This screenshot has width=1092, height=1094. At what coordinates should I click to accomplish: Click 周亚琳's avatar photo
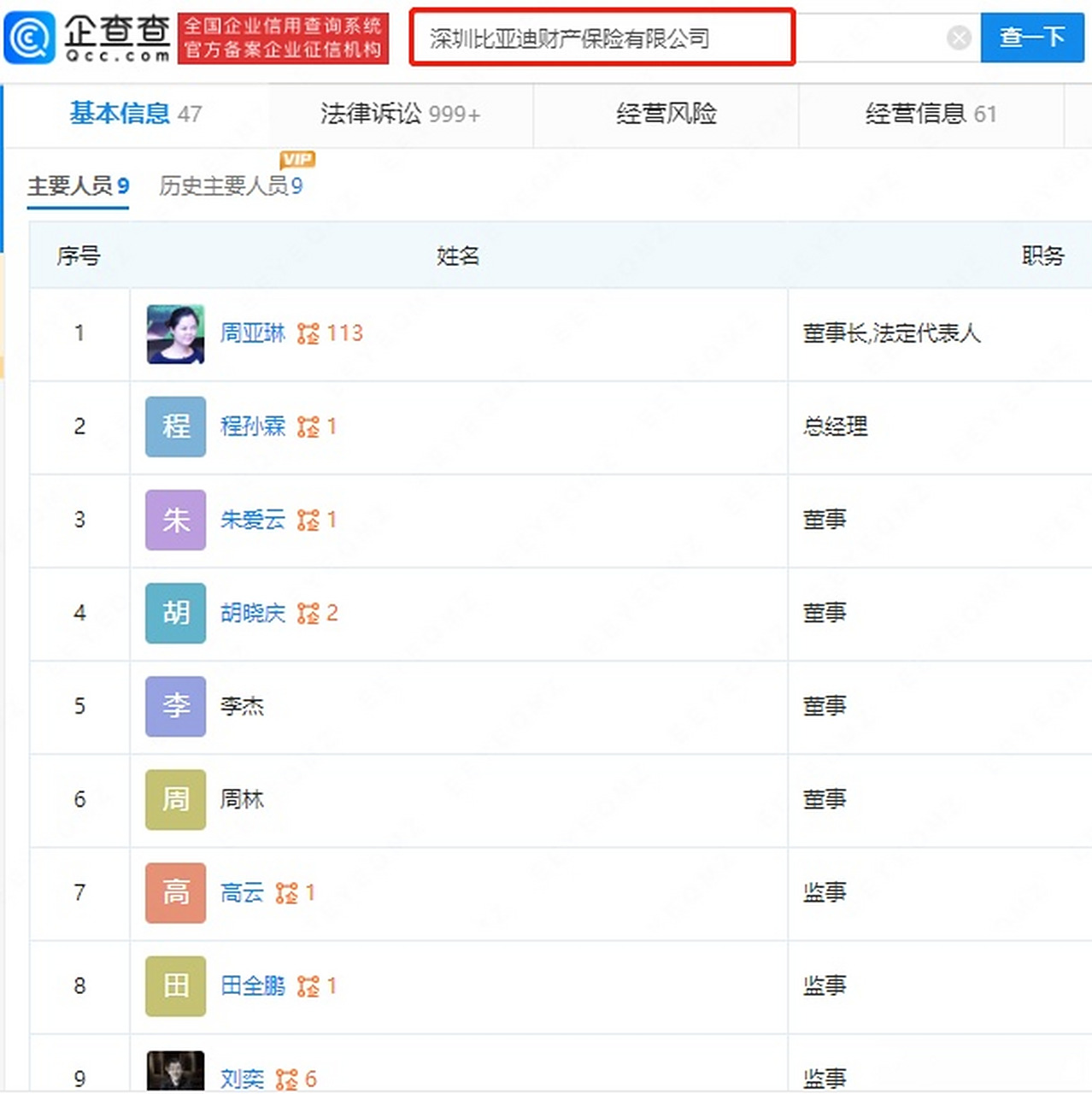point(174,334)
